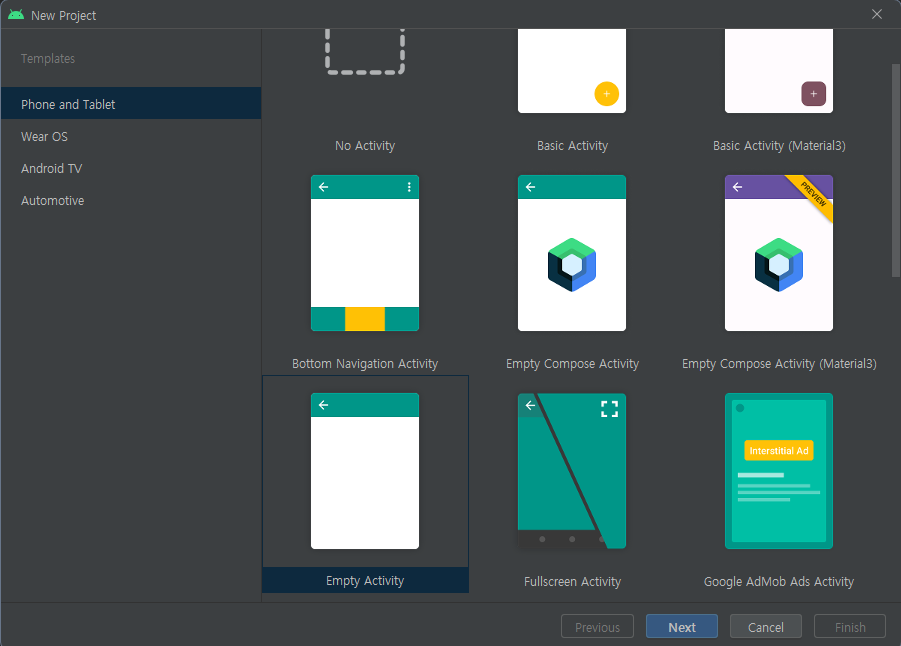
Task: Choose Empty Compose Activity (Material3) preview thumbnail
Action: pos(779,253)
